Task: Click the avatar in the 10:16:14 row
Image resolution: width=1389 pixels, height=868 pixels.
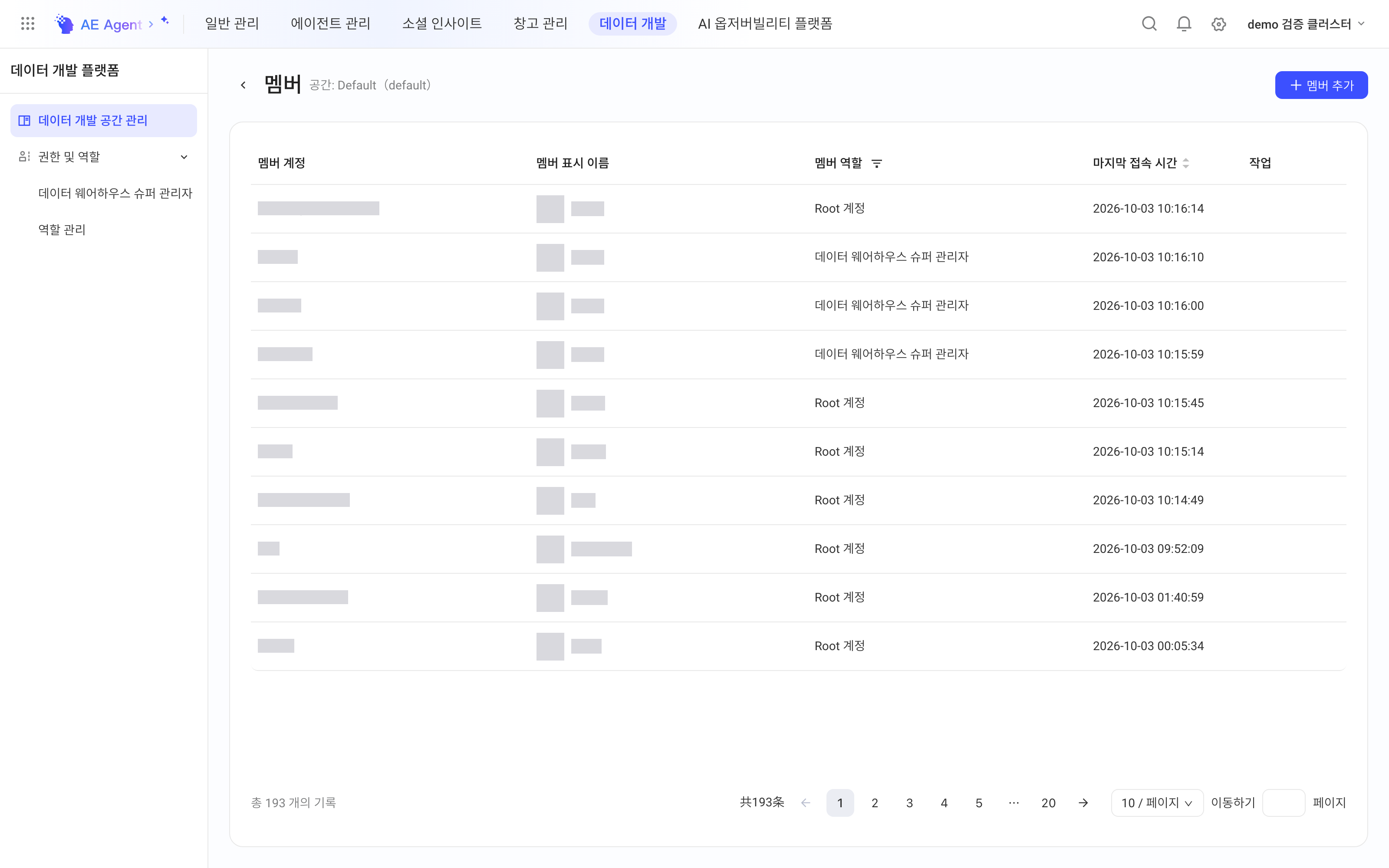Action: pos(550,209)
